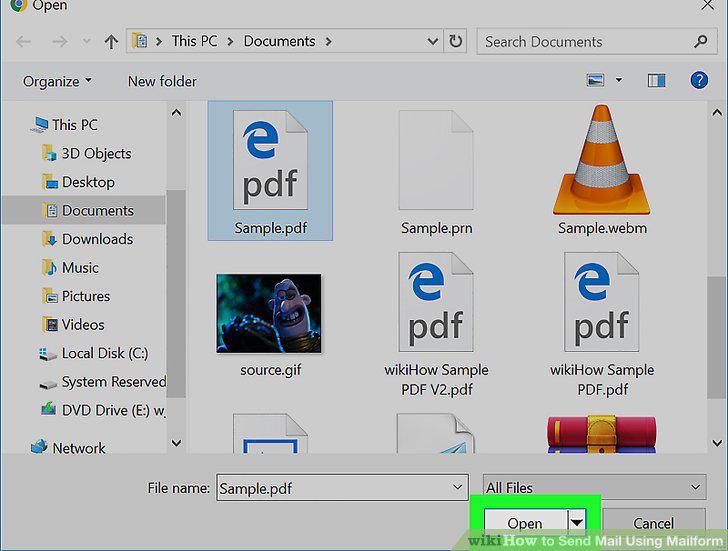This screenshot has height=551, width=728.
Task: Refresh the Documents folder
Action: pos(455,41)
